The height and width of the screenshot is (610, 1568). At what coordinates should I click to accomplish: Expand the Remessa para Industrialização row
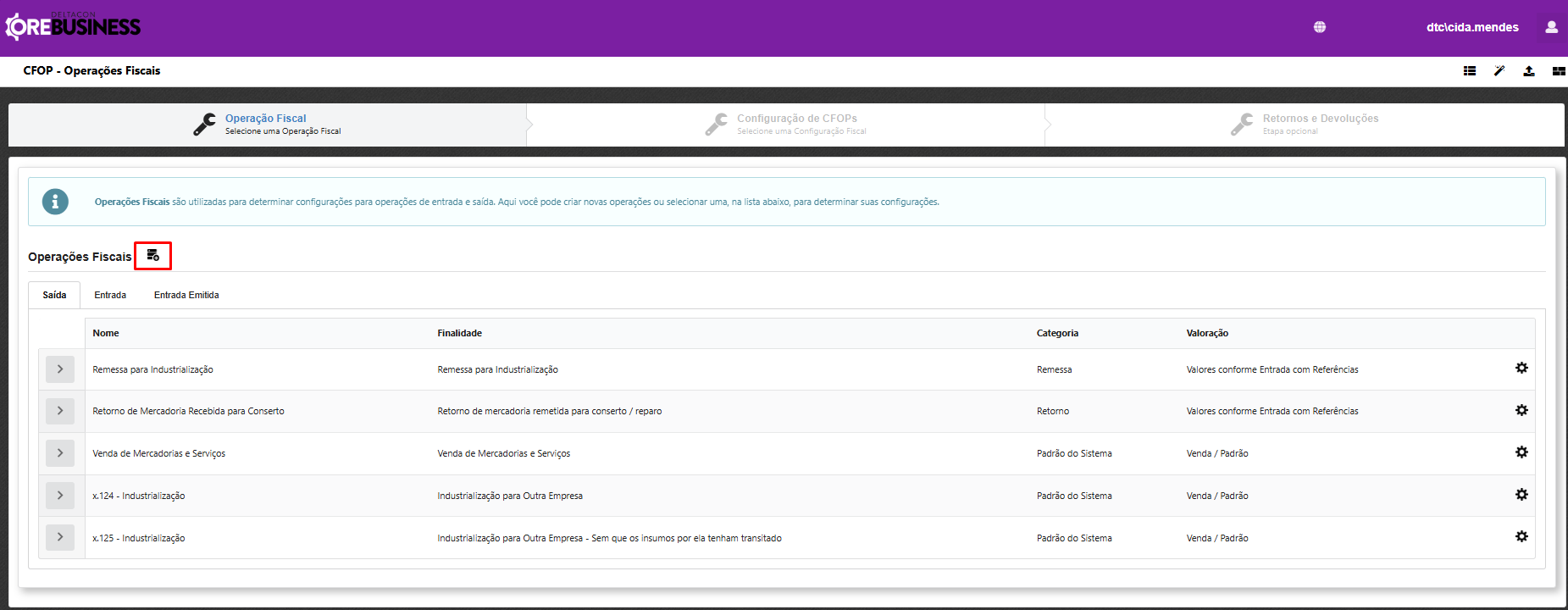(x=60, y=369)
